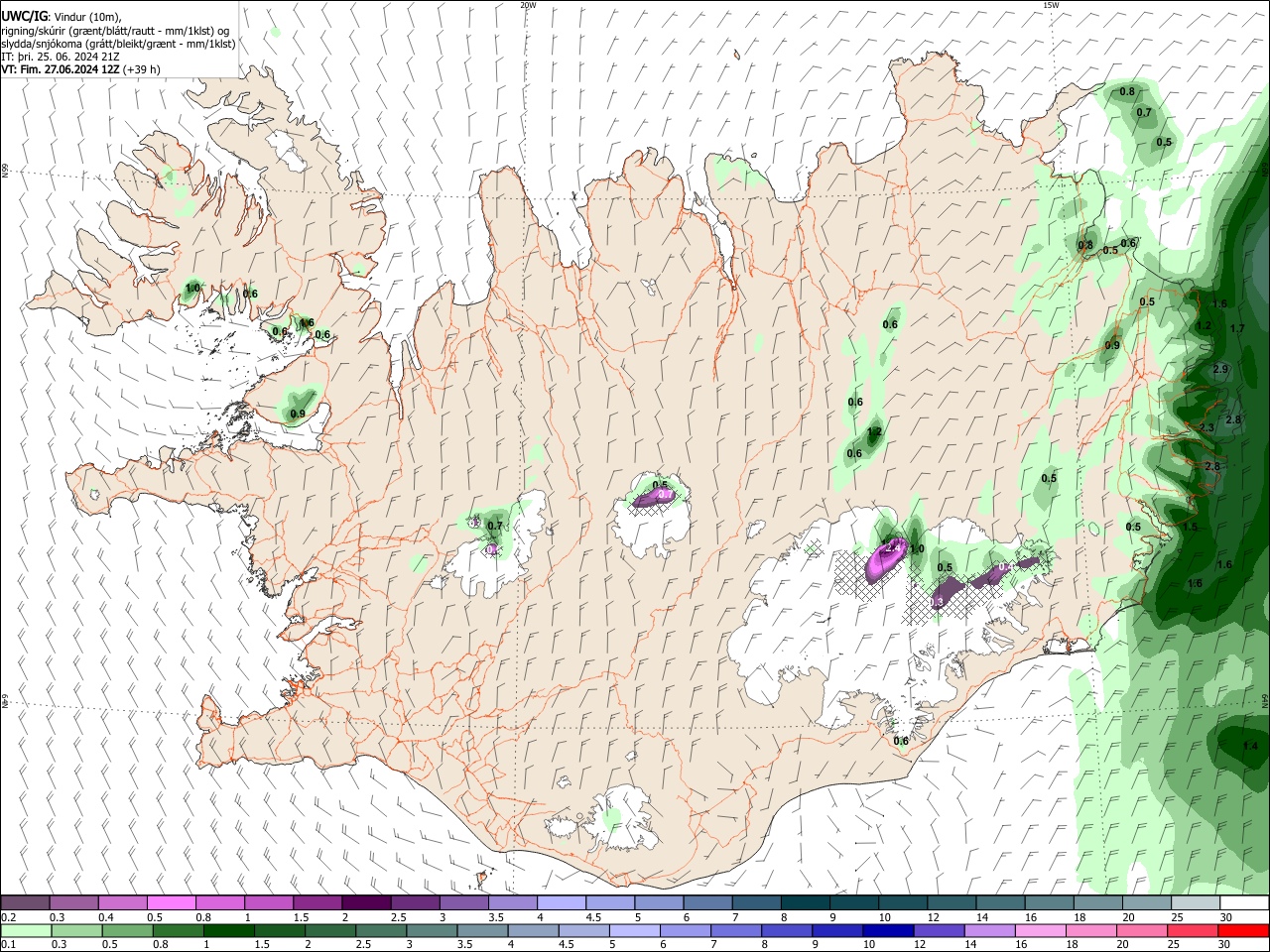Click the '2.9' precipitation value off the east coast
Image resolution: width=1270 pixels, height=952 pixels.
point(1220,369)
